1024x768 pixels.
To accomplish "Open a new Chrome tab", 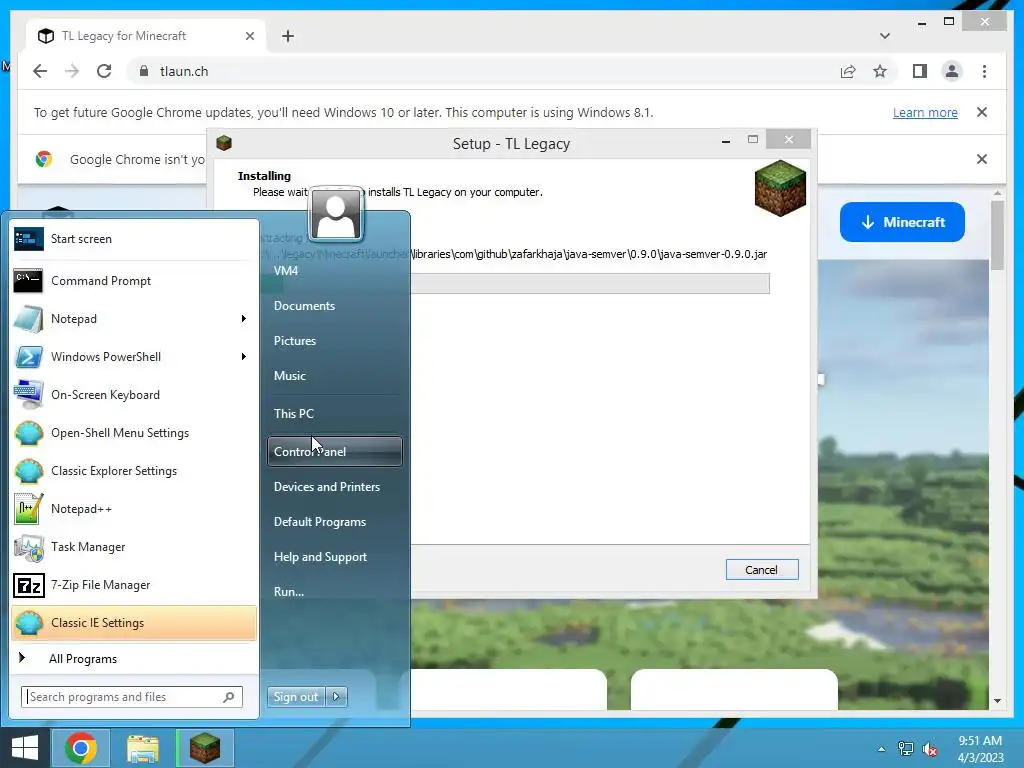I will [x=288, y=36].
